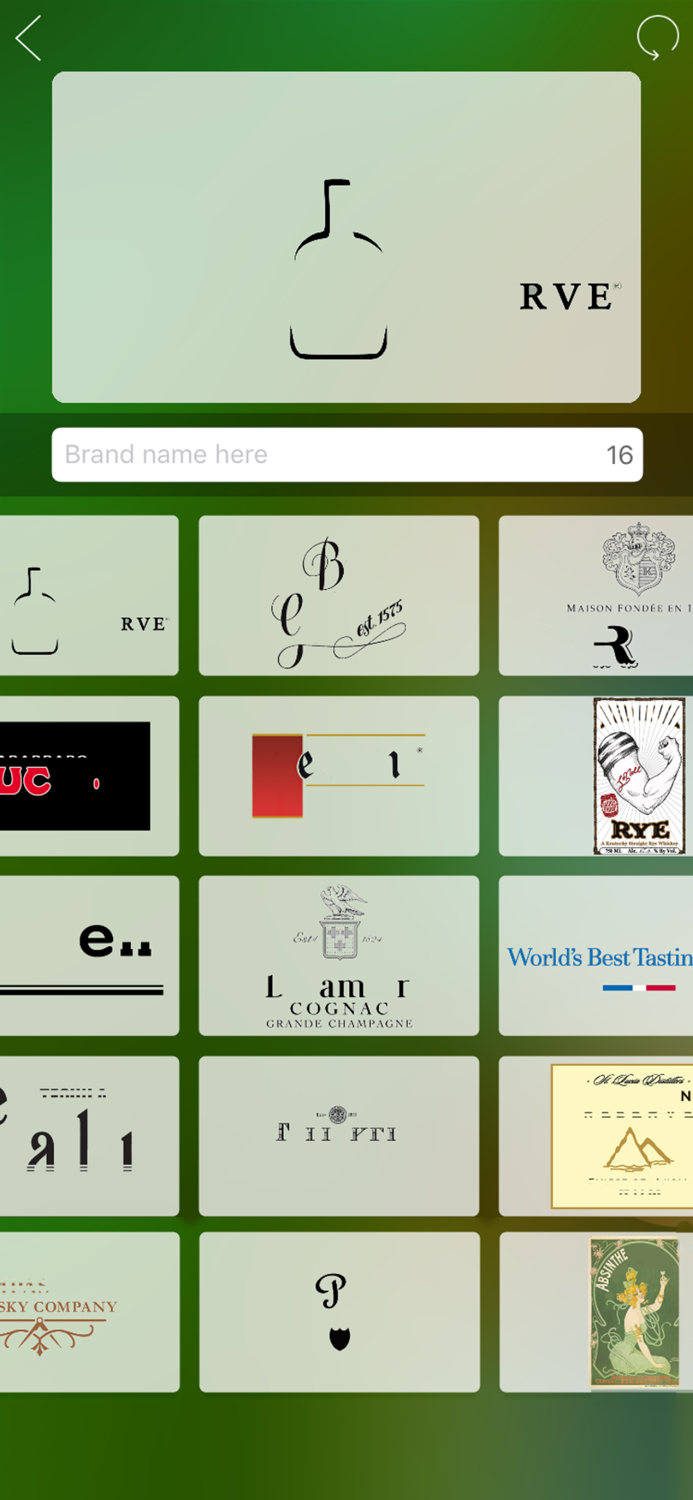Click the character counter showing 16
Viewport: 693px width, 1500px height.
click(619, 455)
